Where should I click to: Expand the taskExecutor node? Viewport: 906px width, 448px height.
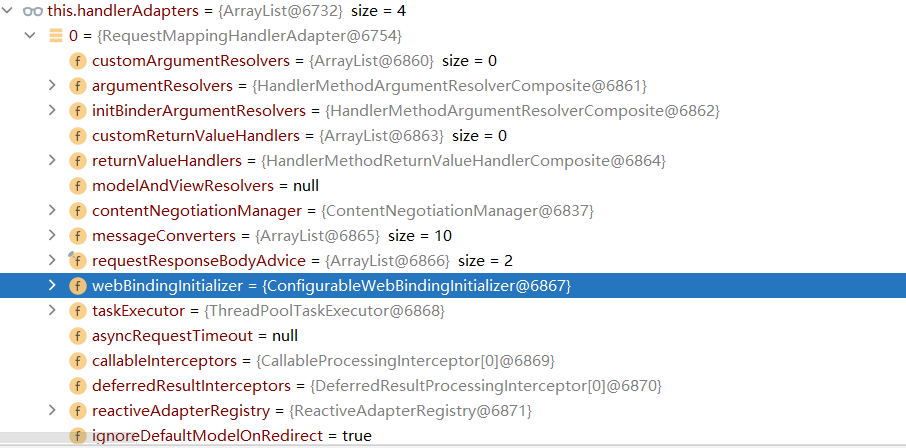coord(52,310)
